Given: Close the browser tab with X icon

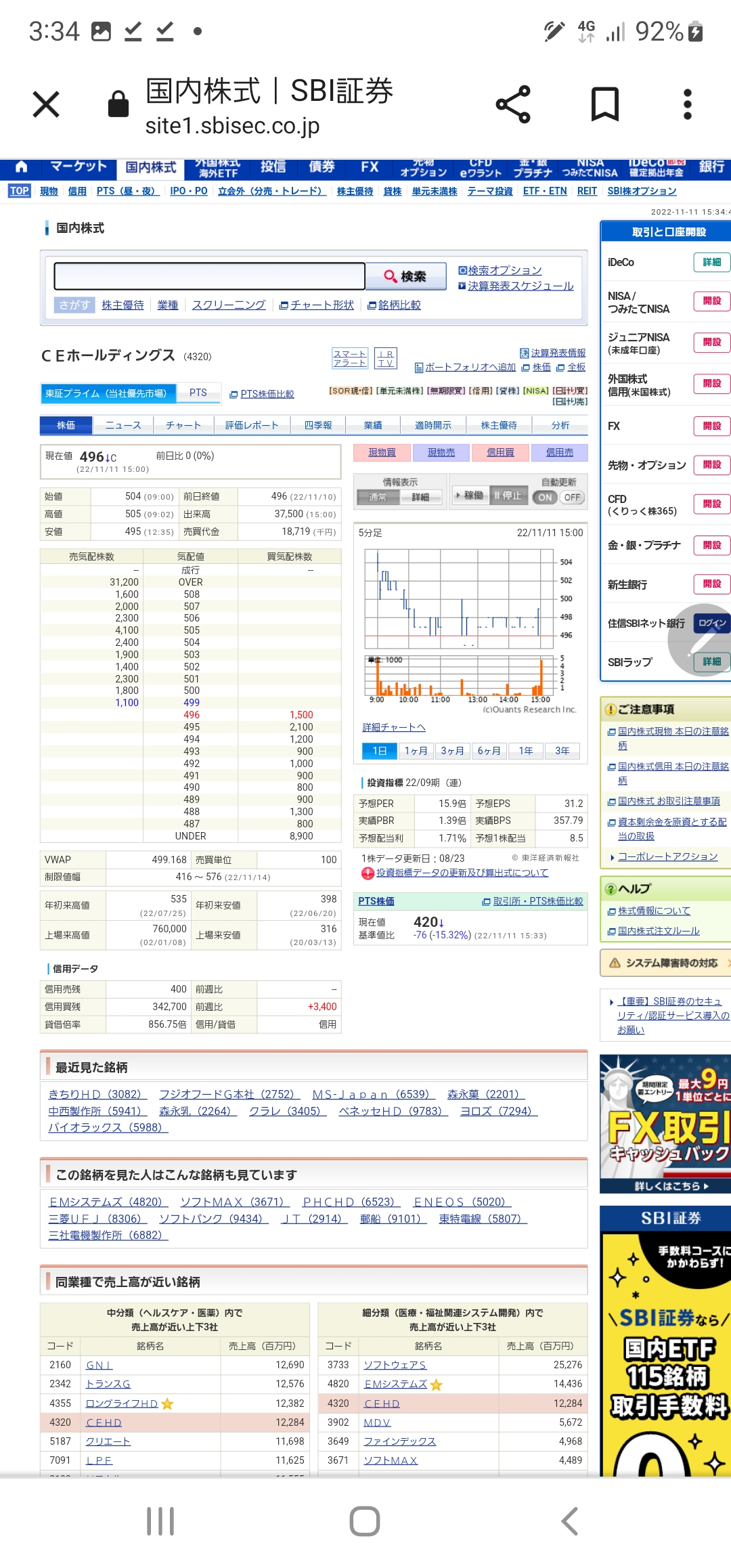Looking at the screenshot, I should [x=46, y=104].
